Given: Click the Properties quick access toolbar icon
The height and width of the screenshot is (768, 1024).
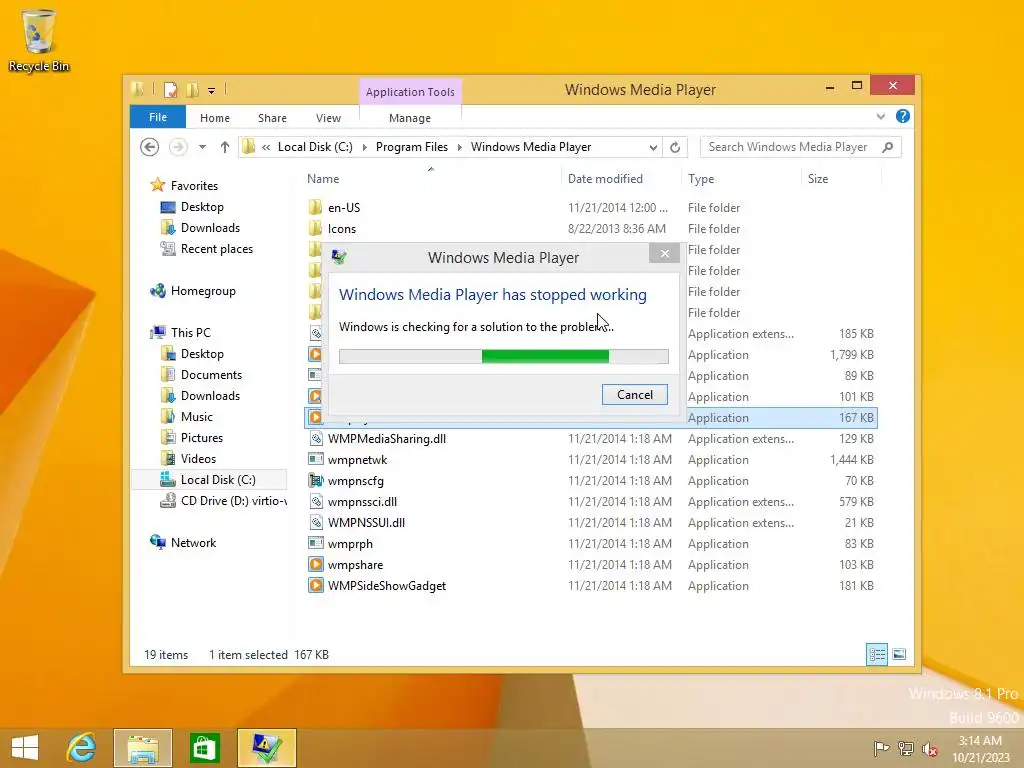Looking at the screenshot, I should tap(170, 90).
